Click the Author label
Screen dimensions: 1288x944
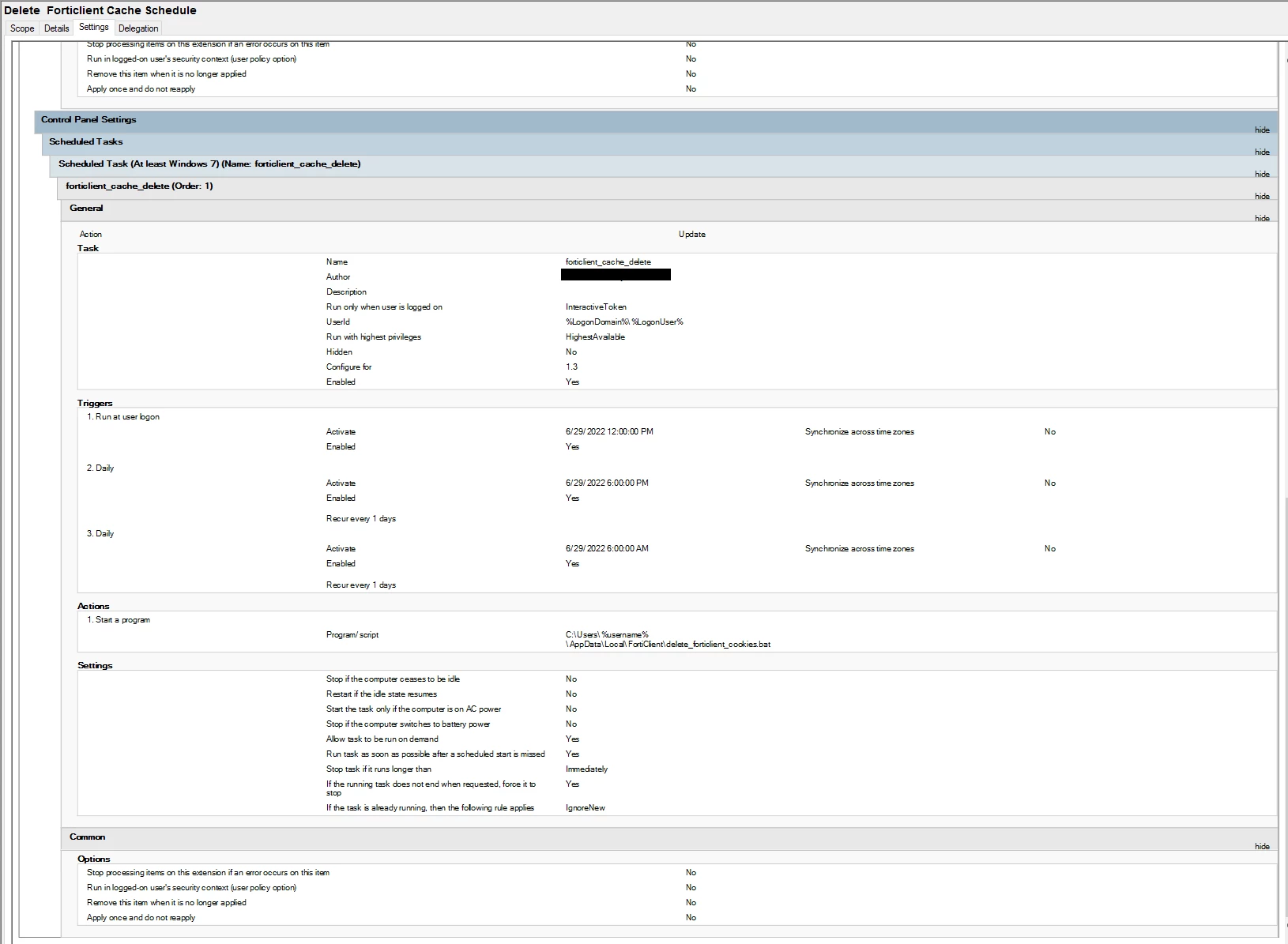pyautogui.click(x=338, y=277)
